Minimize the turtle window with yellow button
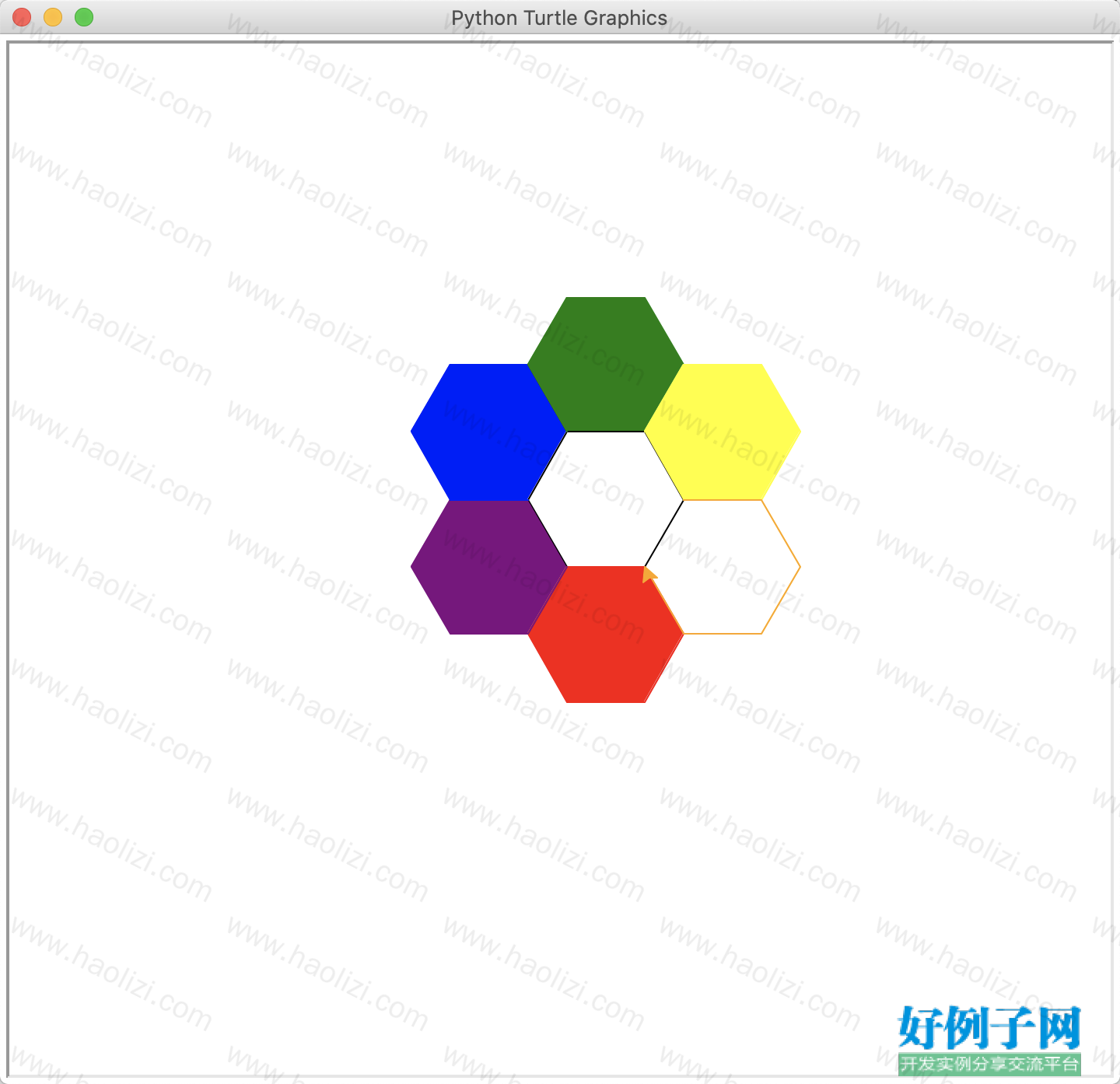The height and width of the screenshot is (1084, 1120). coord(53,17)
